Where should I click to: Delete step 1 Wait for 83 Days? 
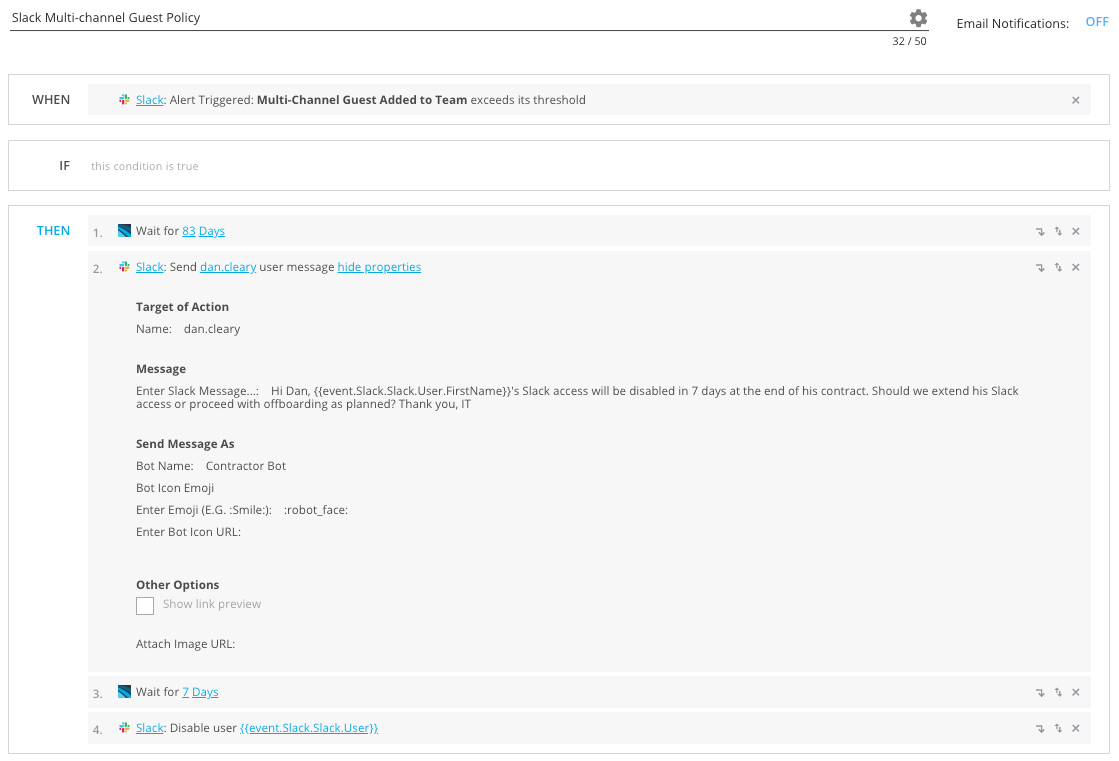click(x=1075, y=231)
